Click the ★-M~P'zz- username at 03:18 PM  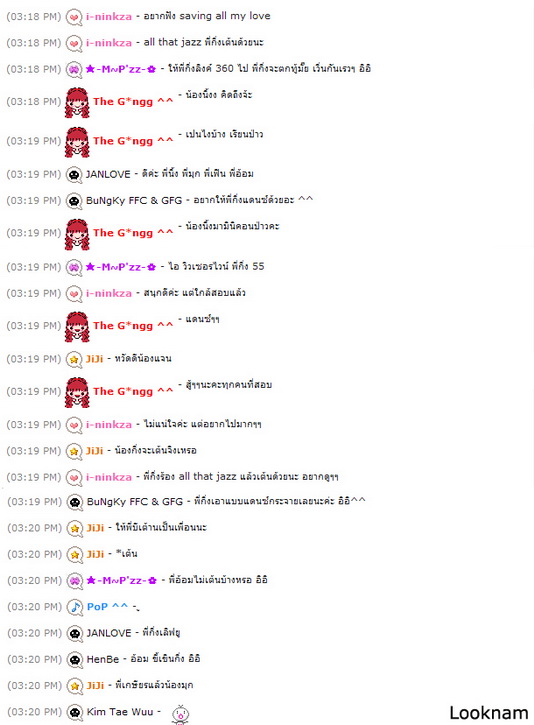click(121, 69)
